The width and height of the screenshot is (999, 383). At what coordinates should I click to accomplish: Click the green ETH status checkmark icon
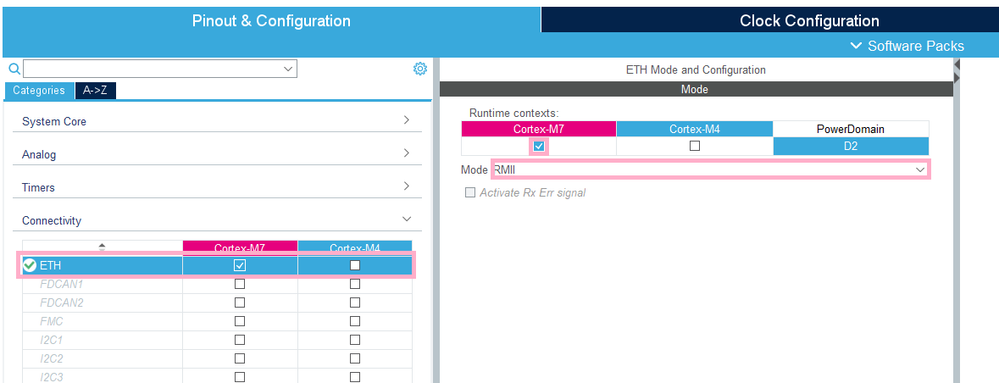point(29,265)
